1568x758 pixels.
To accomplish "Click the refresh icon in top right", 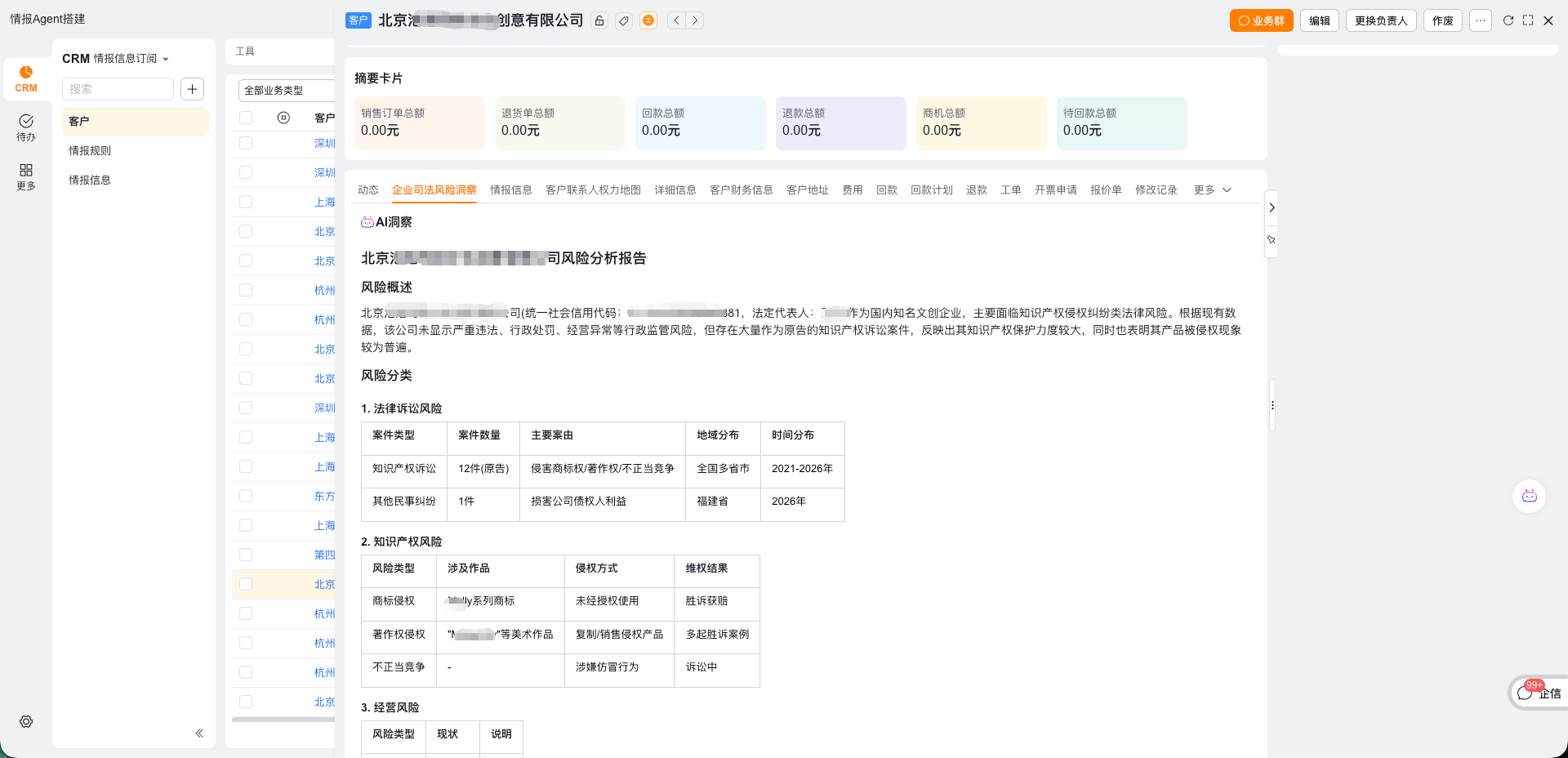I will tap(1508, 20).
